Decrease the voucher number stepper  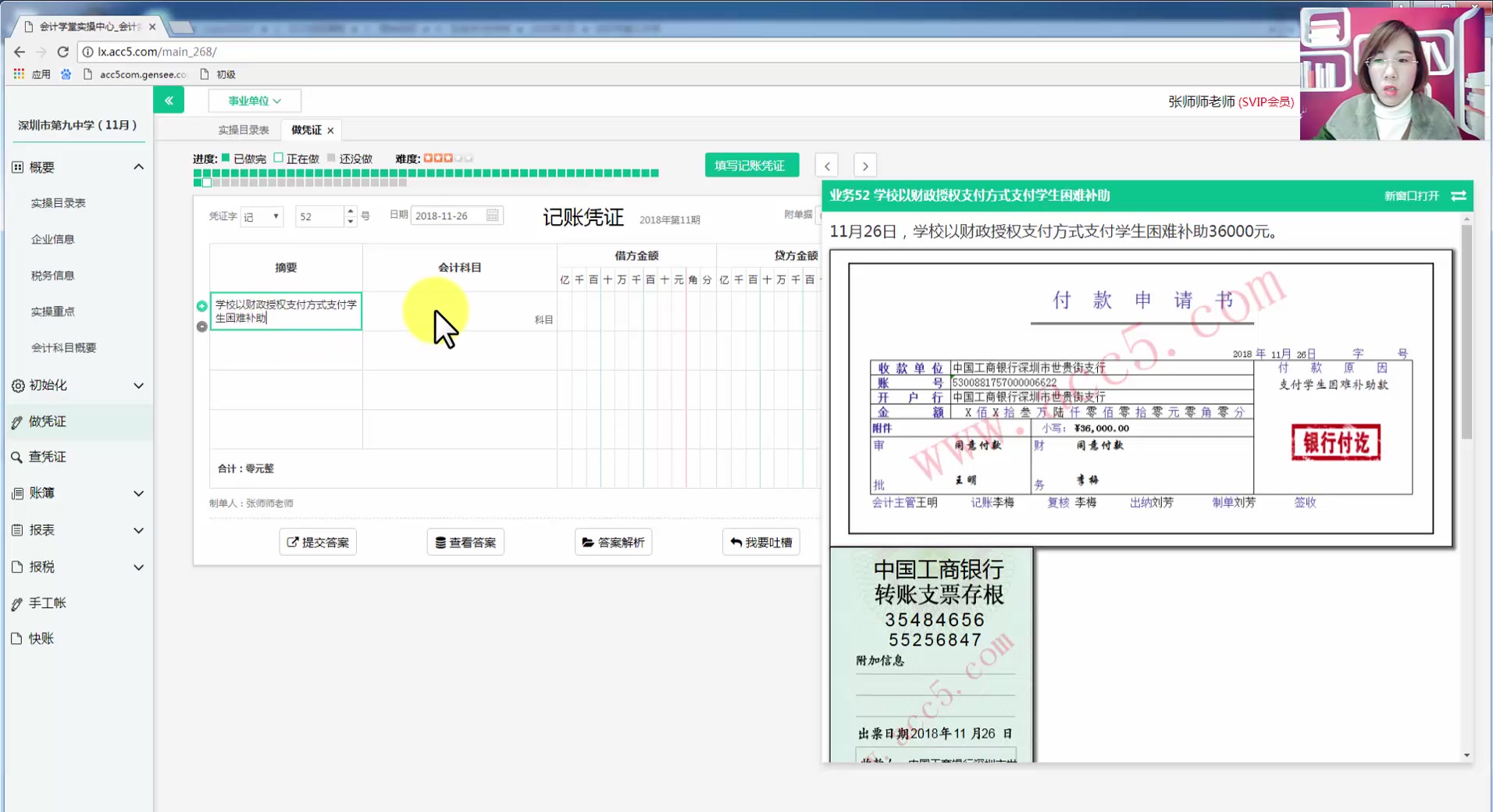click(x=351, y=222)
